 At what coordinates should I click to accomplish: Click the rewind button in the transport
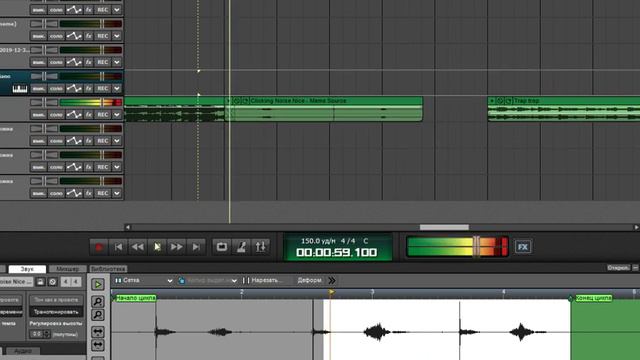click(x=138, y=247)
